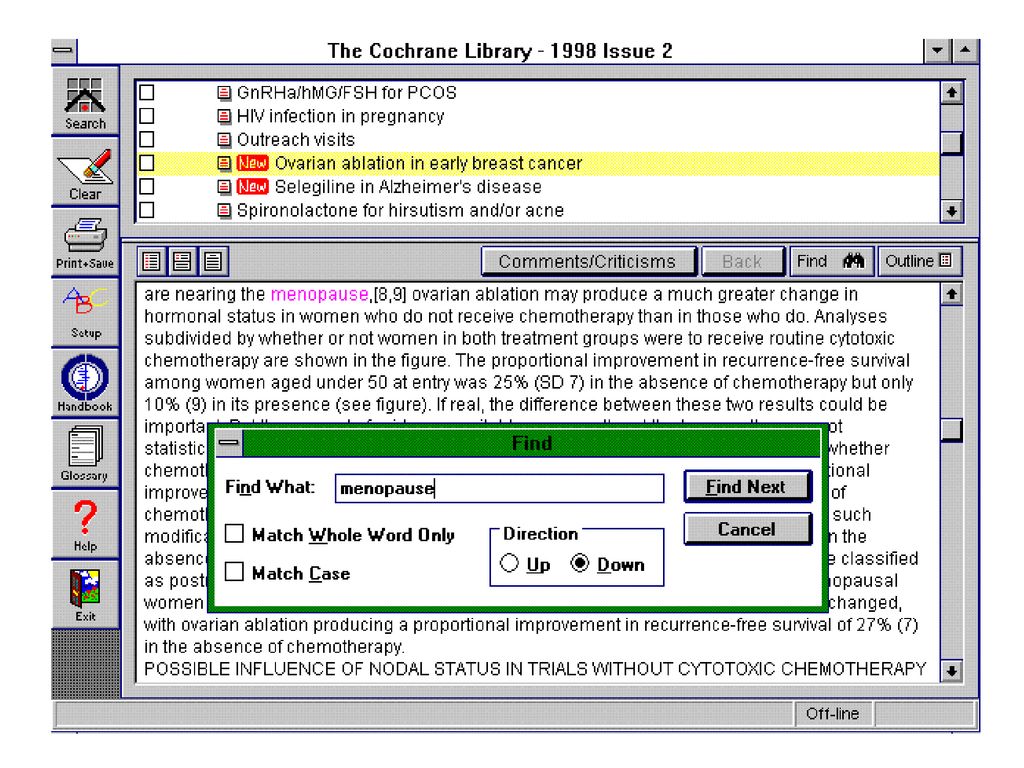Viewport: 1024px width, 768px height.
Task: Click document text scrollbar thumb
Action: 952,430
